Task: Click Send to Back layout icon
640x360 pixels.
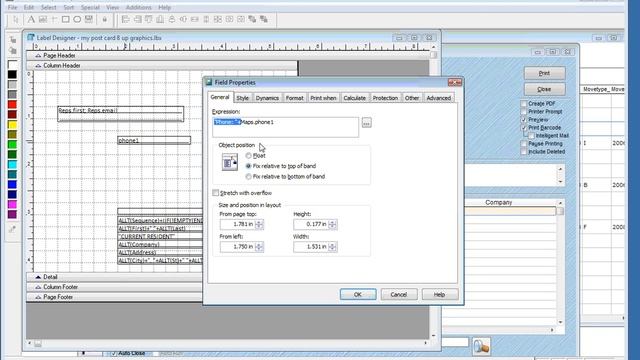Action: click(x=264, y=19)
